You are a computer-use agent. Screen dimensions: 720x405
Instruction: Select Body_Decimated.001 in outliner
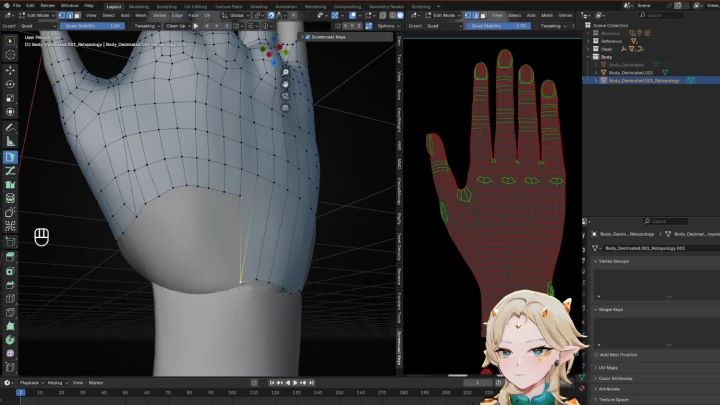pos(630,73)
